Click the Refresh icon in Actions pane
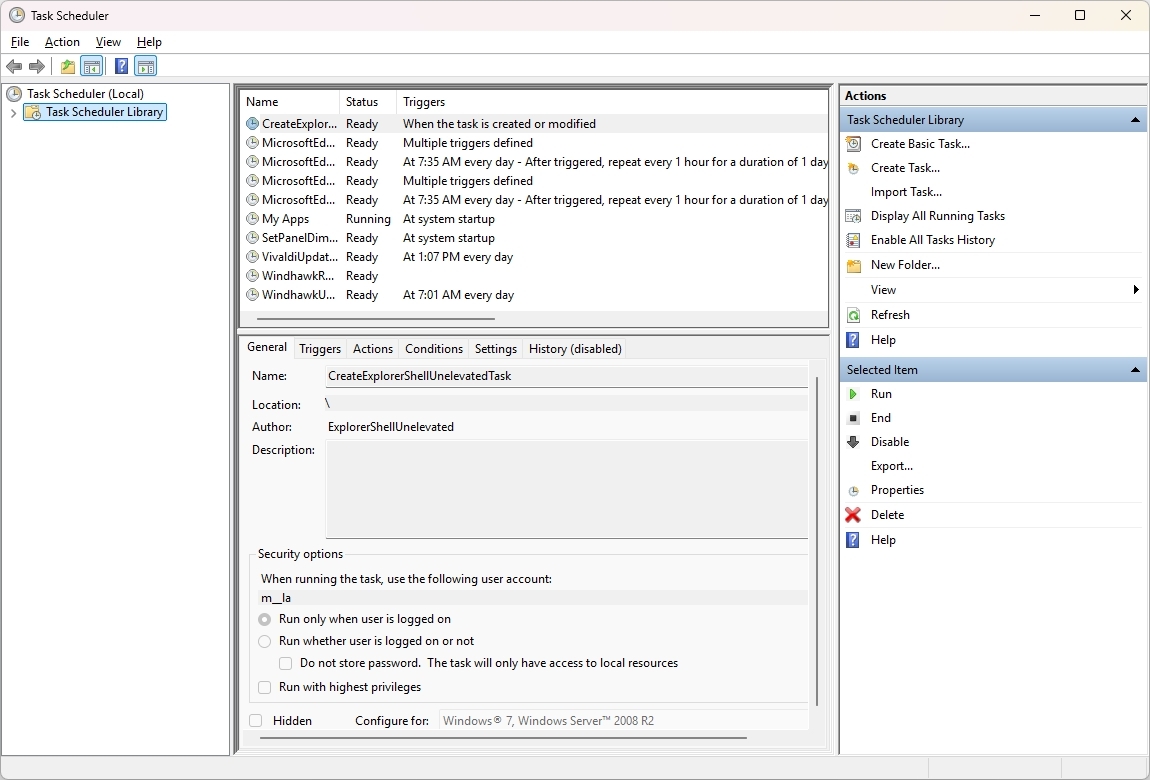The width and height of the screenshot is (1150, 780). (x=853, y=314)
